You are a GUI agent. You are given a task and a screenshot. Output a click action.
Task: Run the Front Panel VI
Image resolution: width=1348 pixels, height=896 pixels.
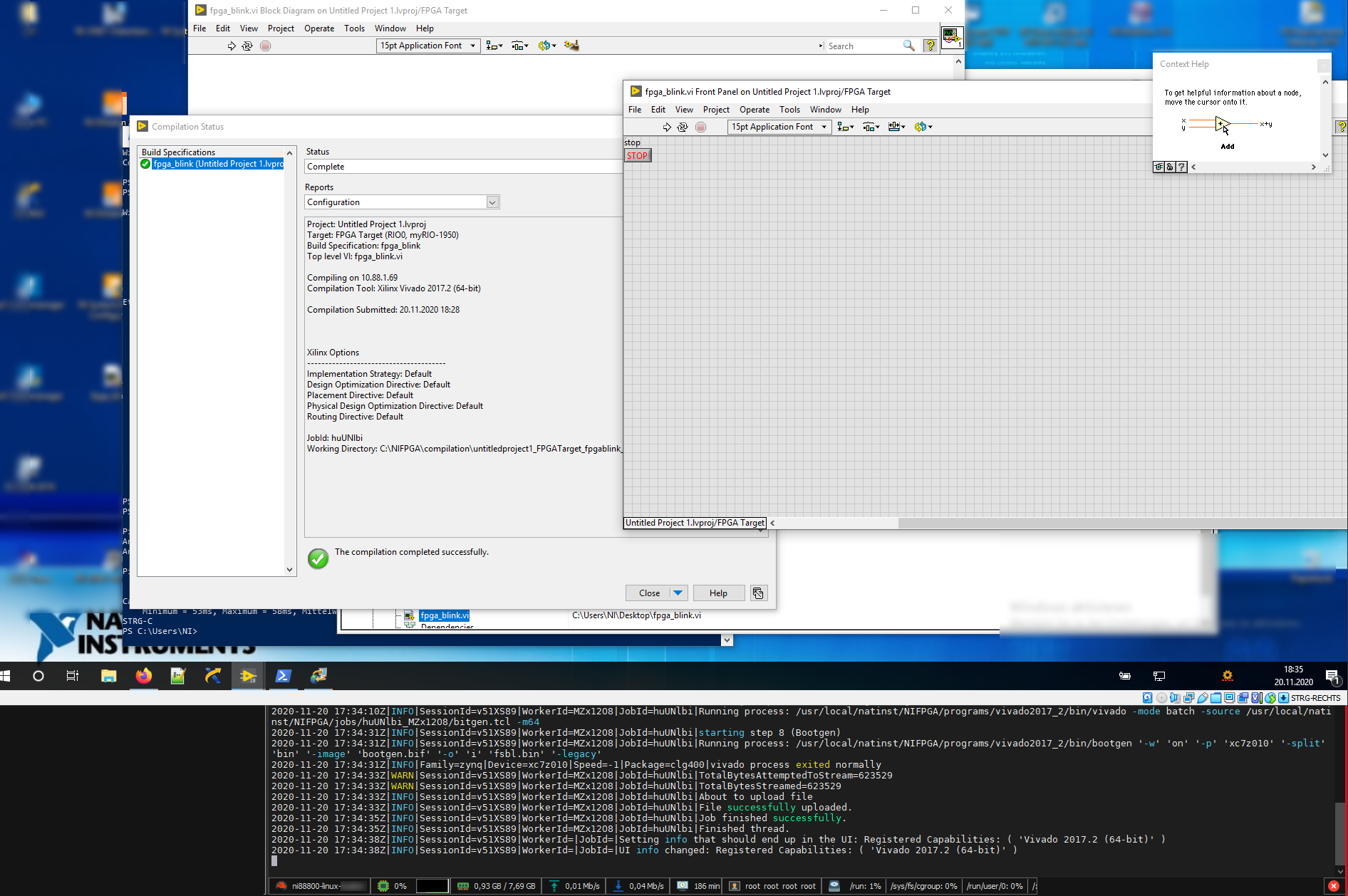pyautogui.click(x=667, y=127)
